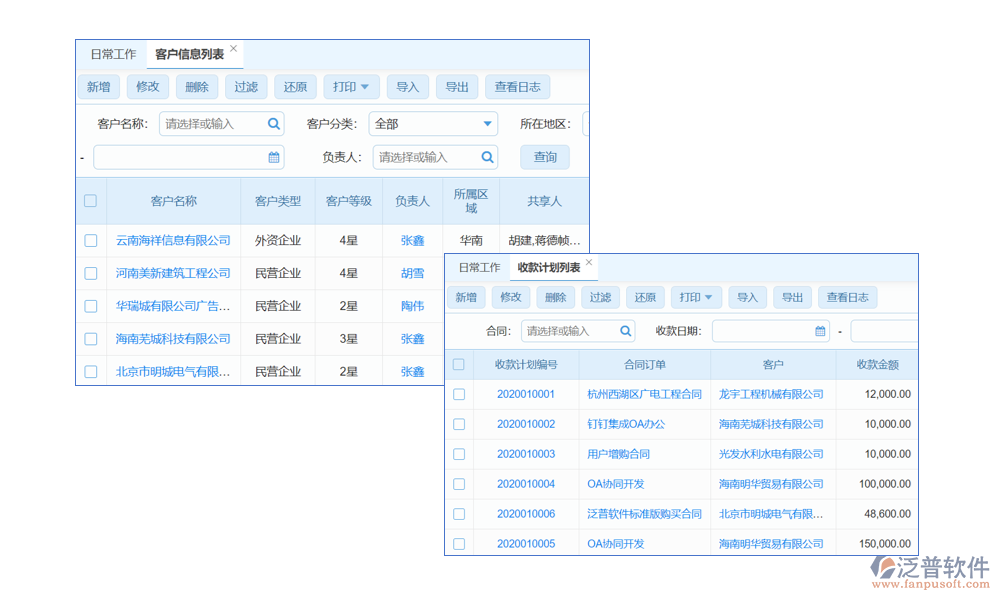Viewport: 1000px width, 600px height.
Task: Tick checkbox for payment plan 2020010001
Action: pos(459,394)
